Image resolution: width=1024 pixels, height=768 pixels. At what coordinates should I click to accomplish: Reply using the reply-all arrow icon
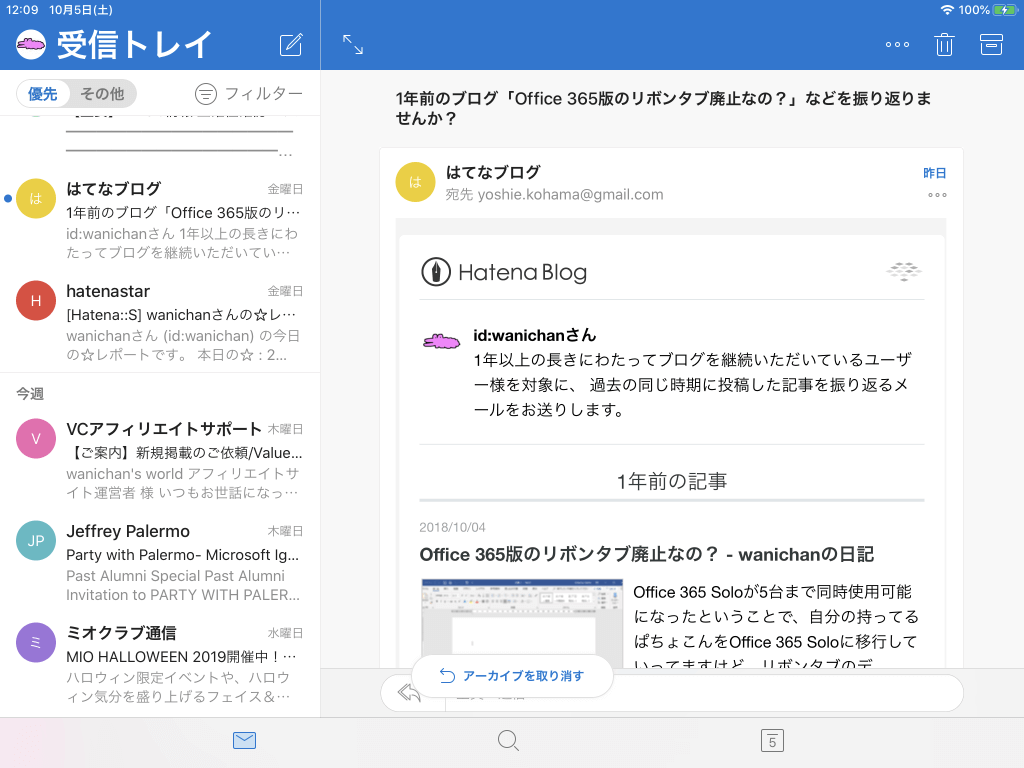[409, 692]
